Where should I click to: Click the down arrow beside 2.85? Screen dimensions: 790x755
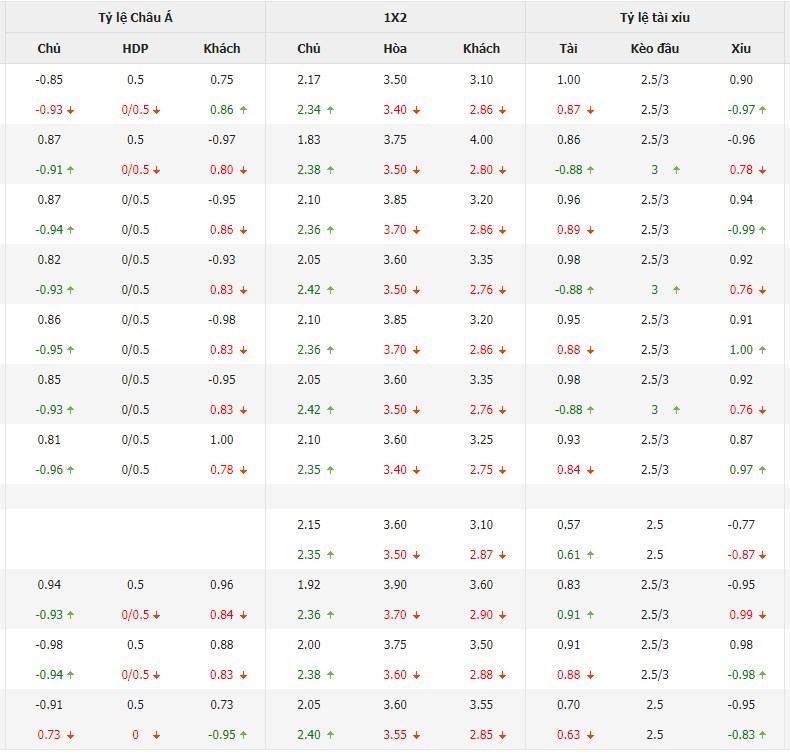pos(503,735)
